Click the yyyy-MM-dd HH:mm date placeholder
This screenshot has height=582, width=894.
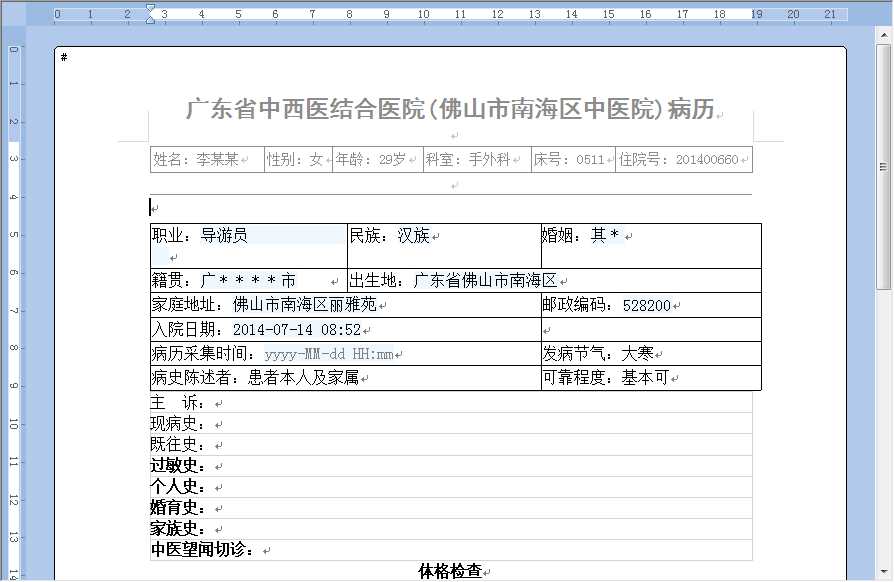click(329, 354)
